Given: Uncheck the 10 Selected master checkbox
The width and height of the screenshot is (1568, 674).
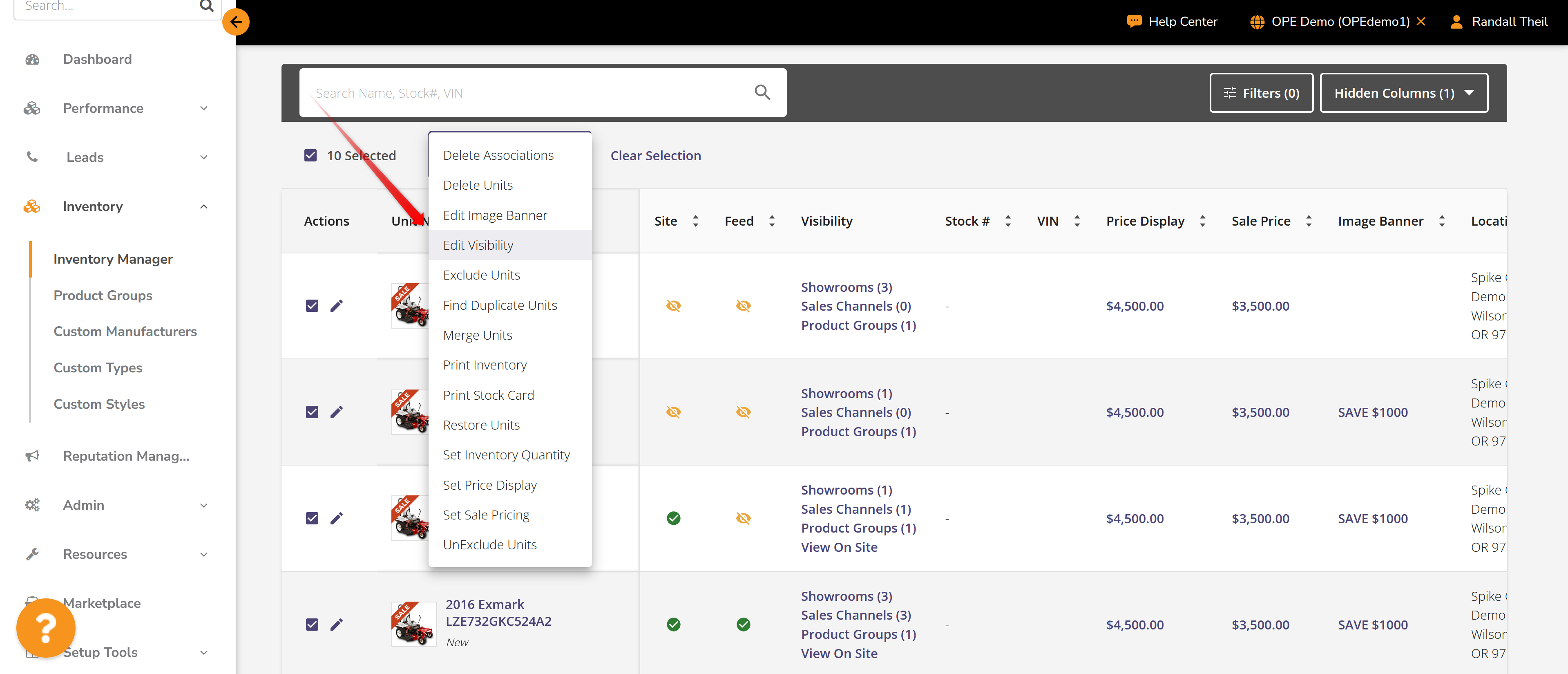Looking at the screenshot, I should pyautogui.click(x=310, y=155).
